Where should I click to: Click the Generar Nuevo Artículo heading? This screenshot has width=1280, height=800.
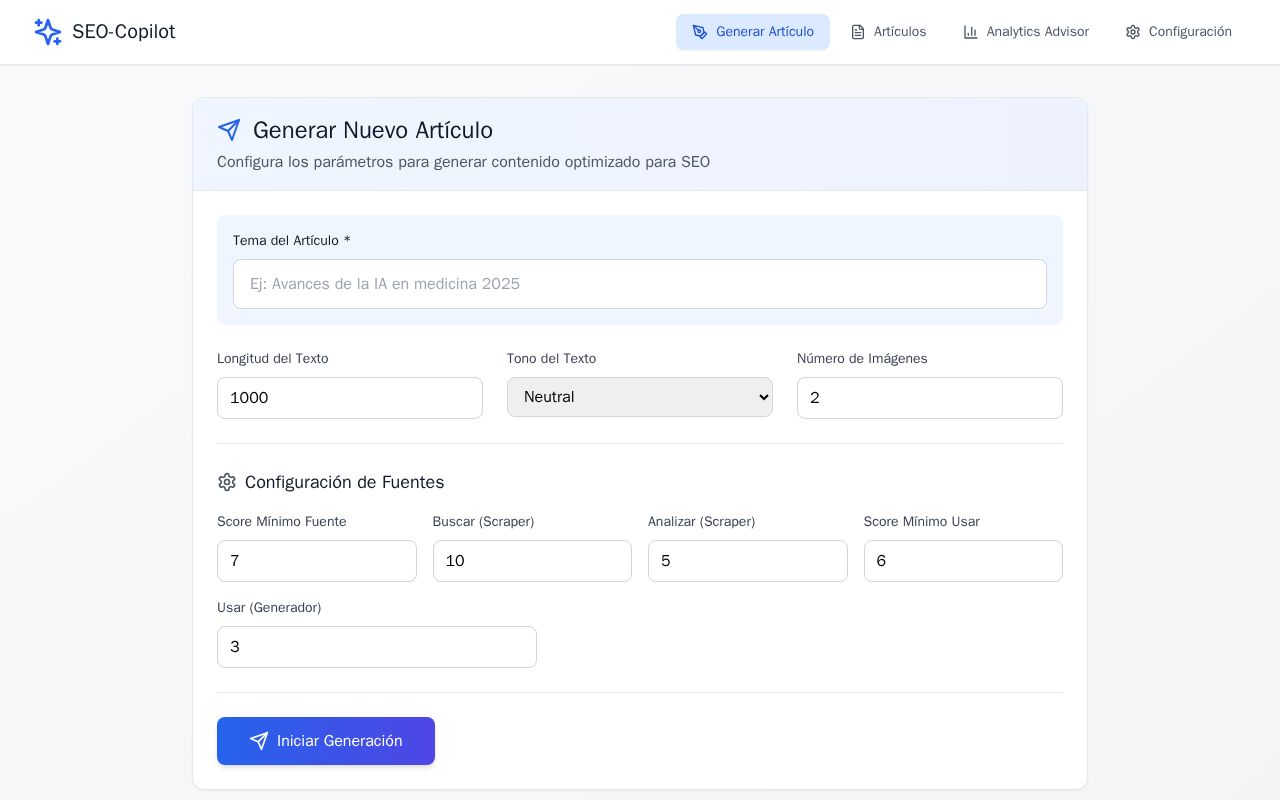(x=373, y=130)
